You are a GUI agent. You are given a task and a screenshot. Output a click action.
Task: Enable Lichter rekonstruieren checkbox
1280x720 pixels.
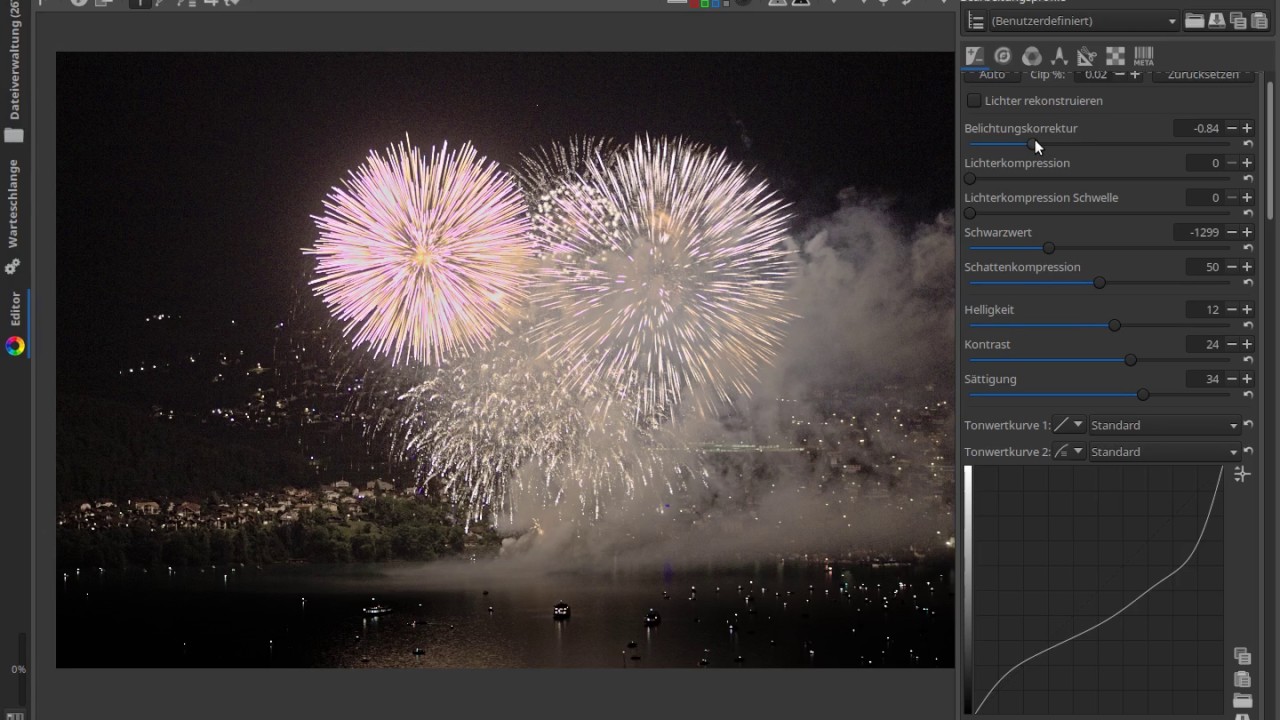[974, 101]
